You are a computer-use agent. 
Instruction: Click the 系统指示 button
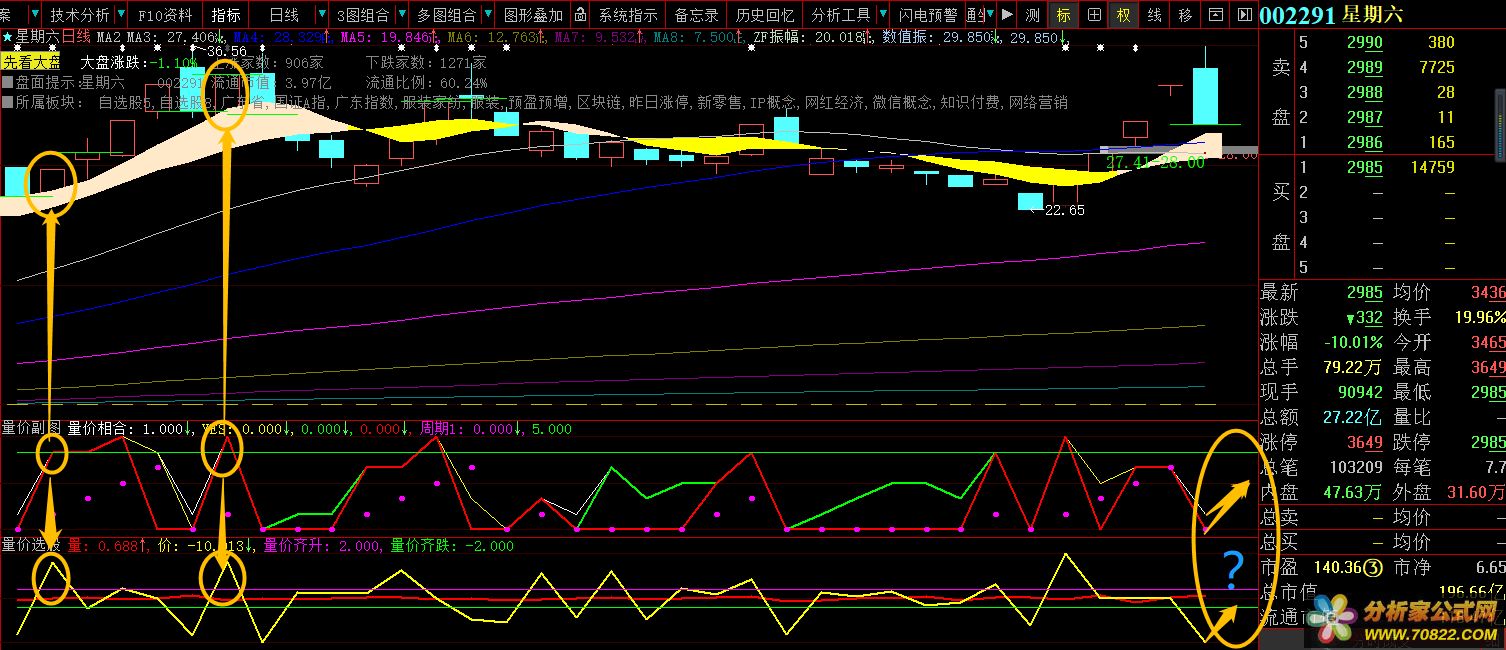(x=628, y=15)
